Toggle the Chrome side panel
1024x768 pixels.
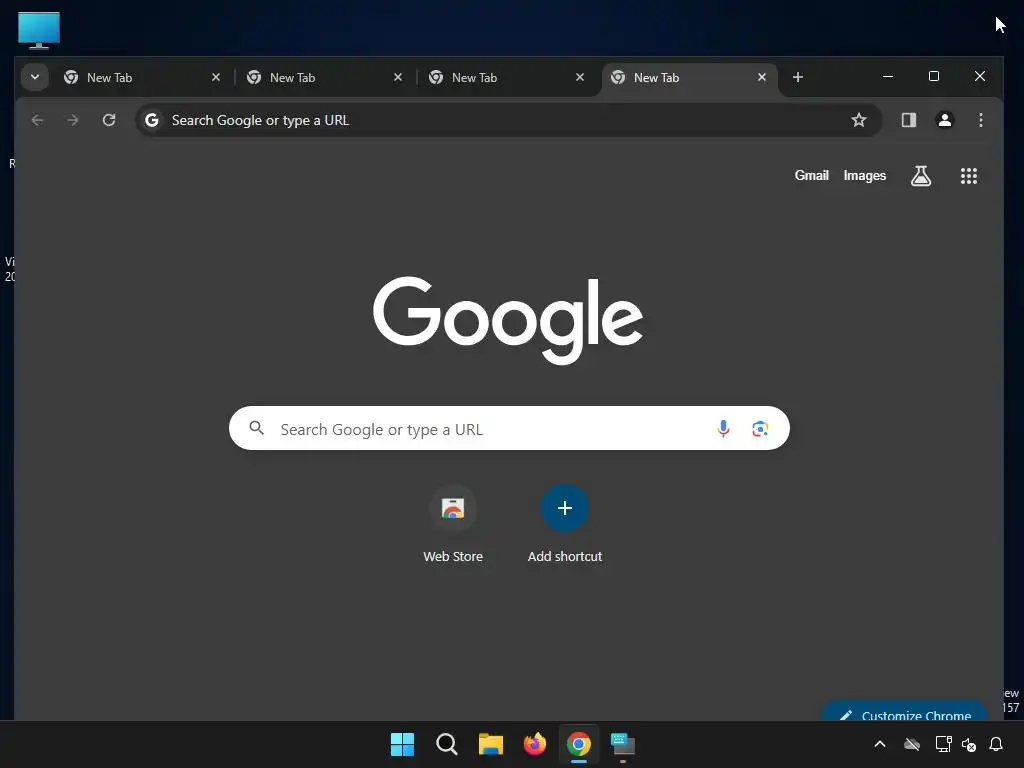(908, 120)
